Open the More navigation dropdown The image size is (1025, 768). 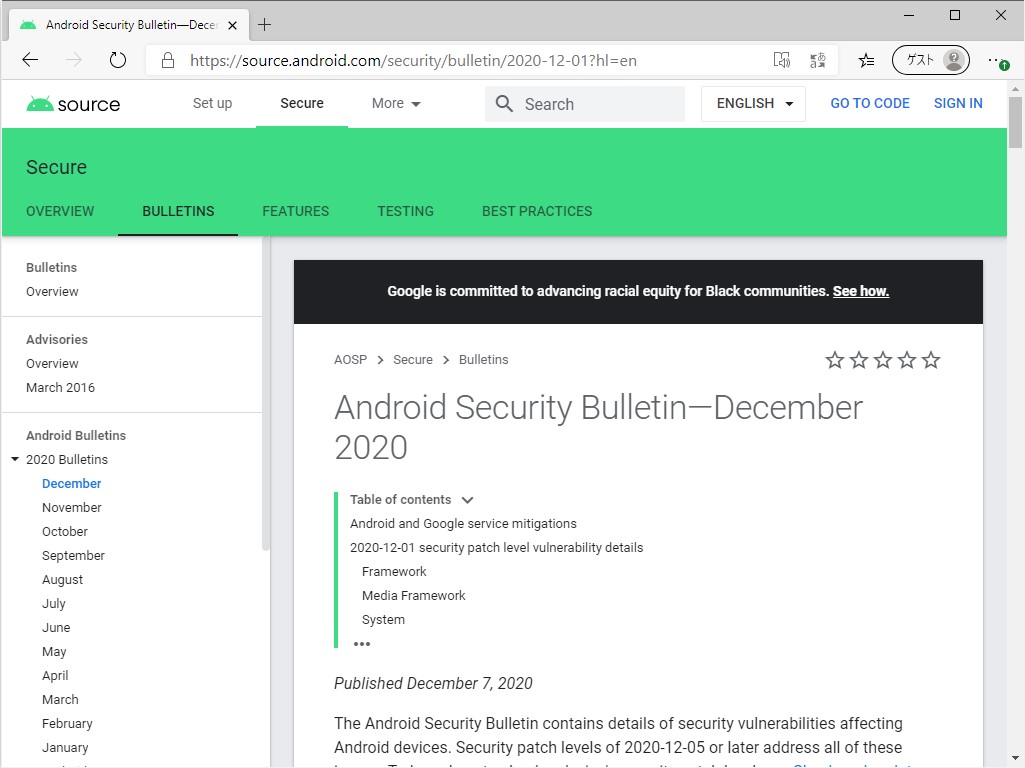tap(394, 103)
